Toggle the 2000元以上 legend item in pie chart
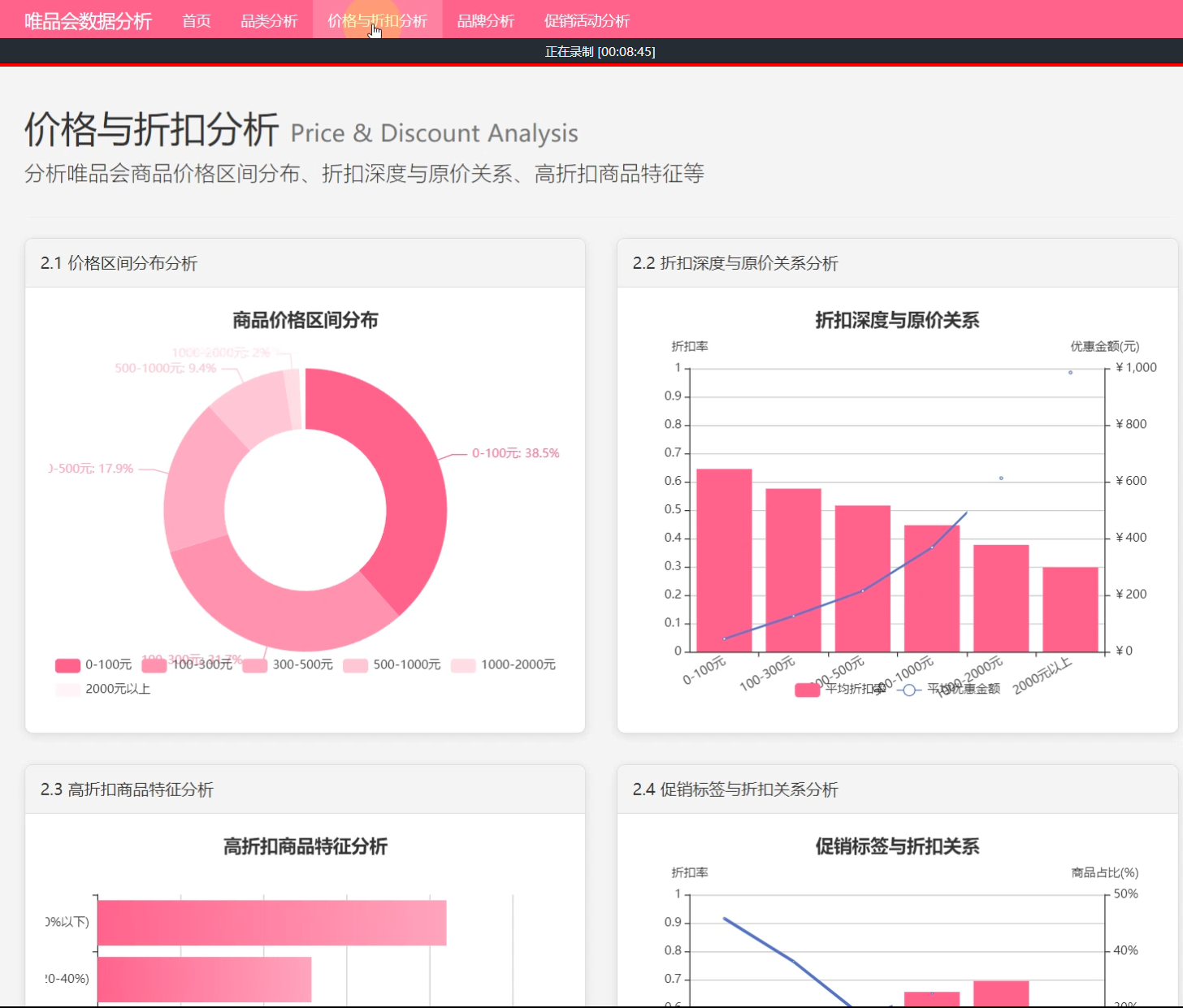Image resolution: width=1183 pixels, height=1008 pixels. (x=103, y=690)
